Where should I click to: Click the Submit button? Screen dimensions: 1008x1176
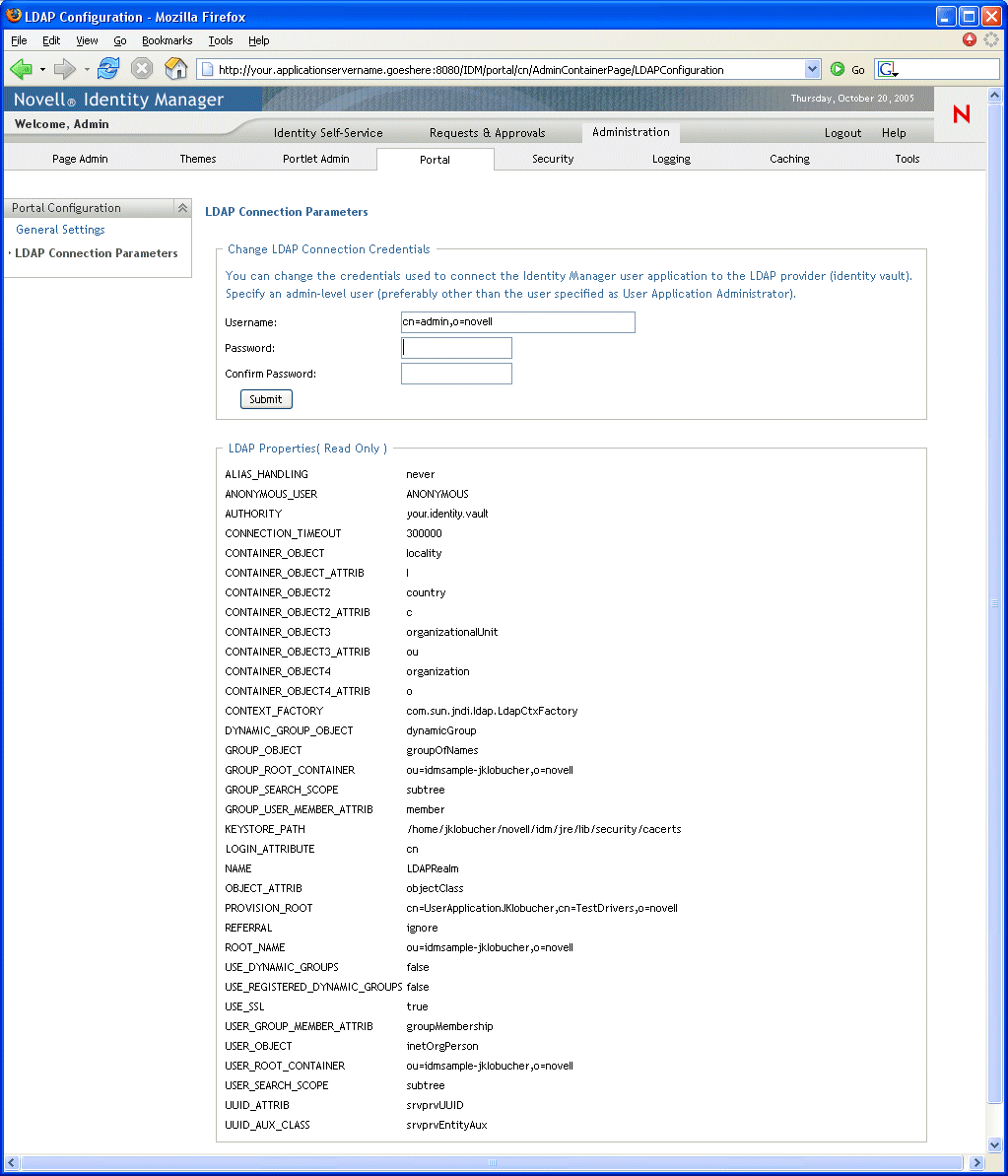[266, 399]
